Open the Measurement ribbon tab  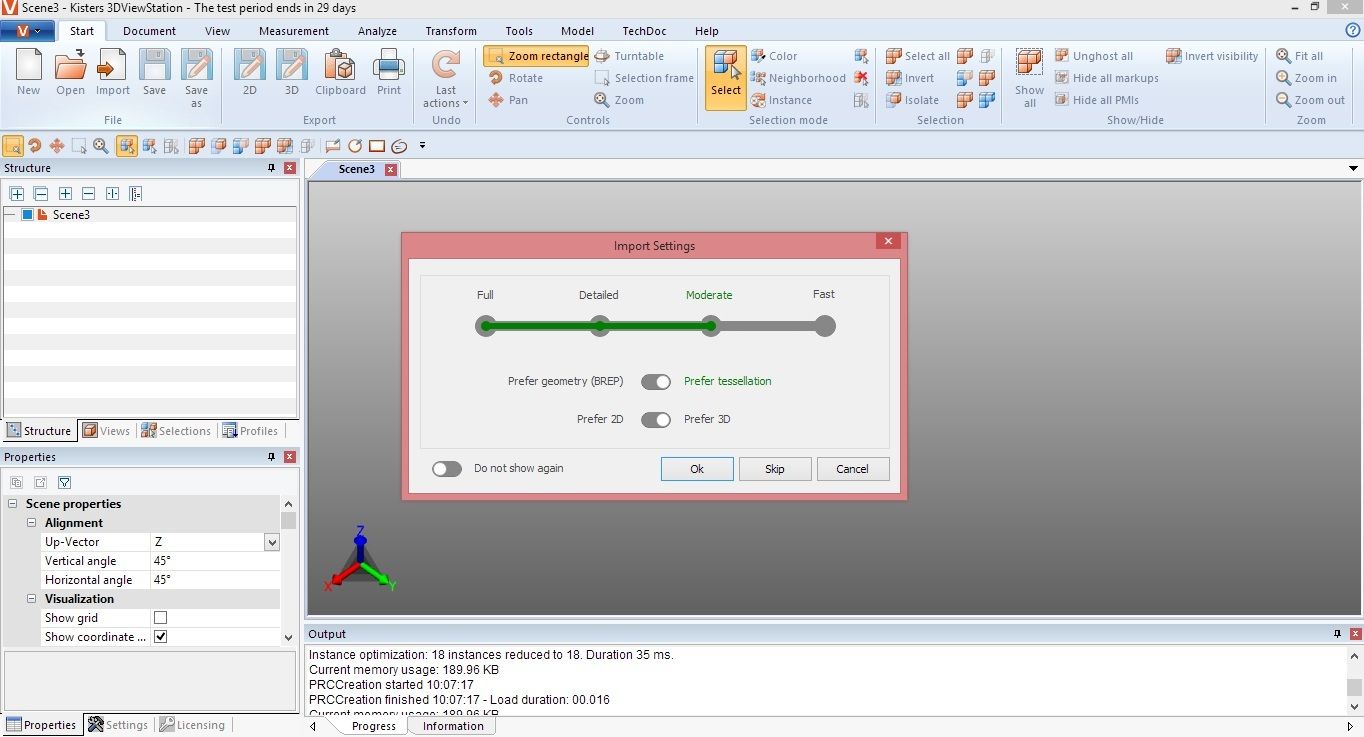(294, 31)
